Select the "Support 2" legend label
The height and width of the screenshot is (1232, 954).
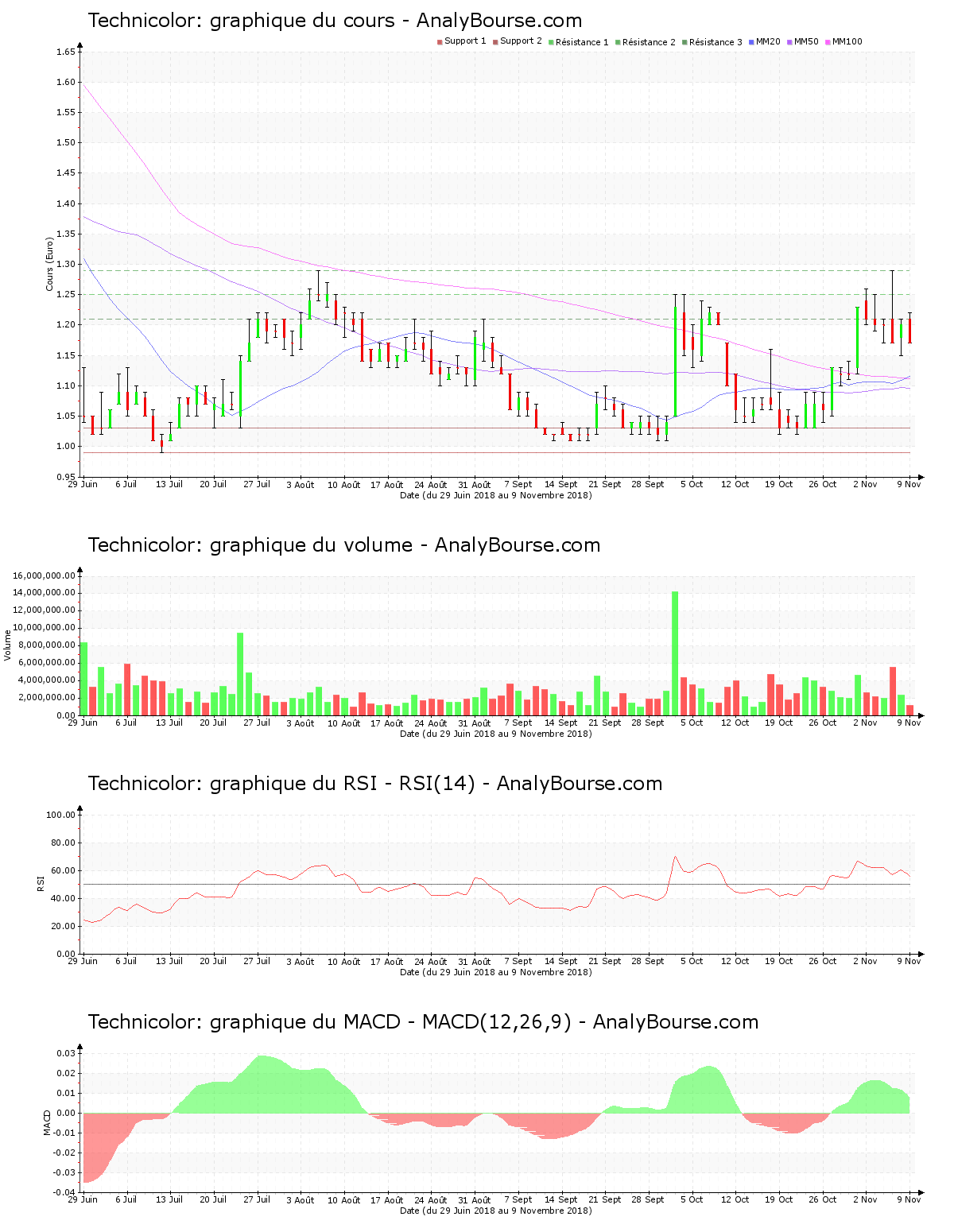[521, 41]
